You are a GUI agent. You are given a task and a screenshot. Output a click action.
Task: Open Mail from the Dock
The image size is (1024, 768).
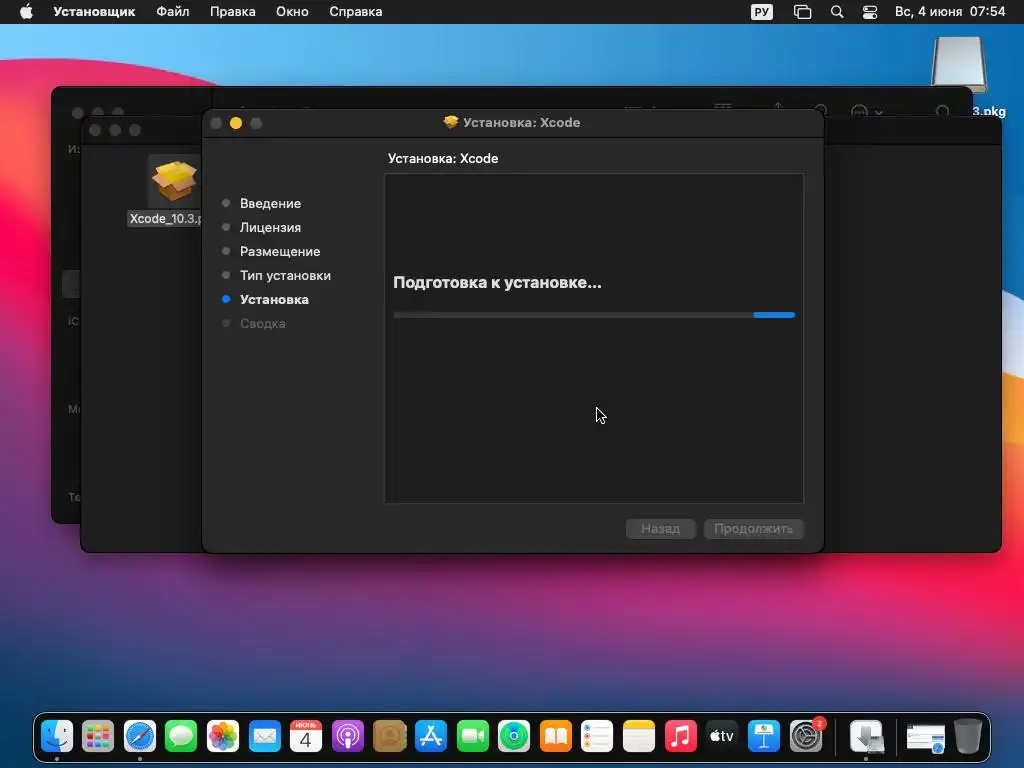point(264,737)
